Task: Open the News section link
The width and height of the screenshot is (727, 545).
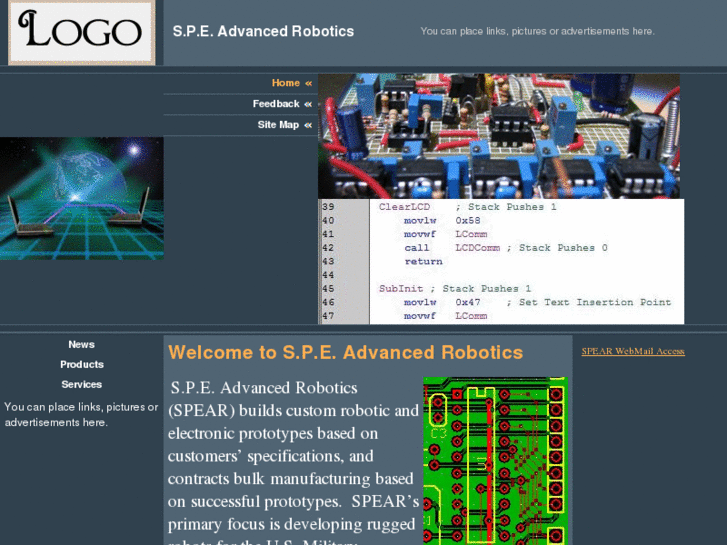Action: [82, 345]
